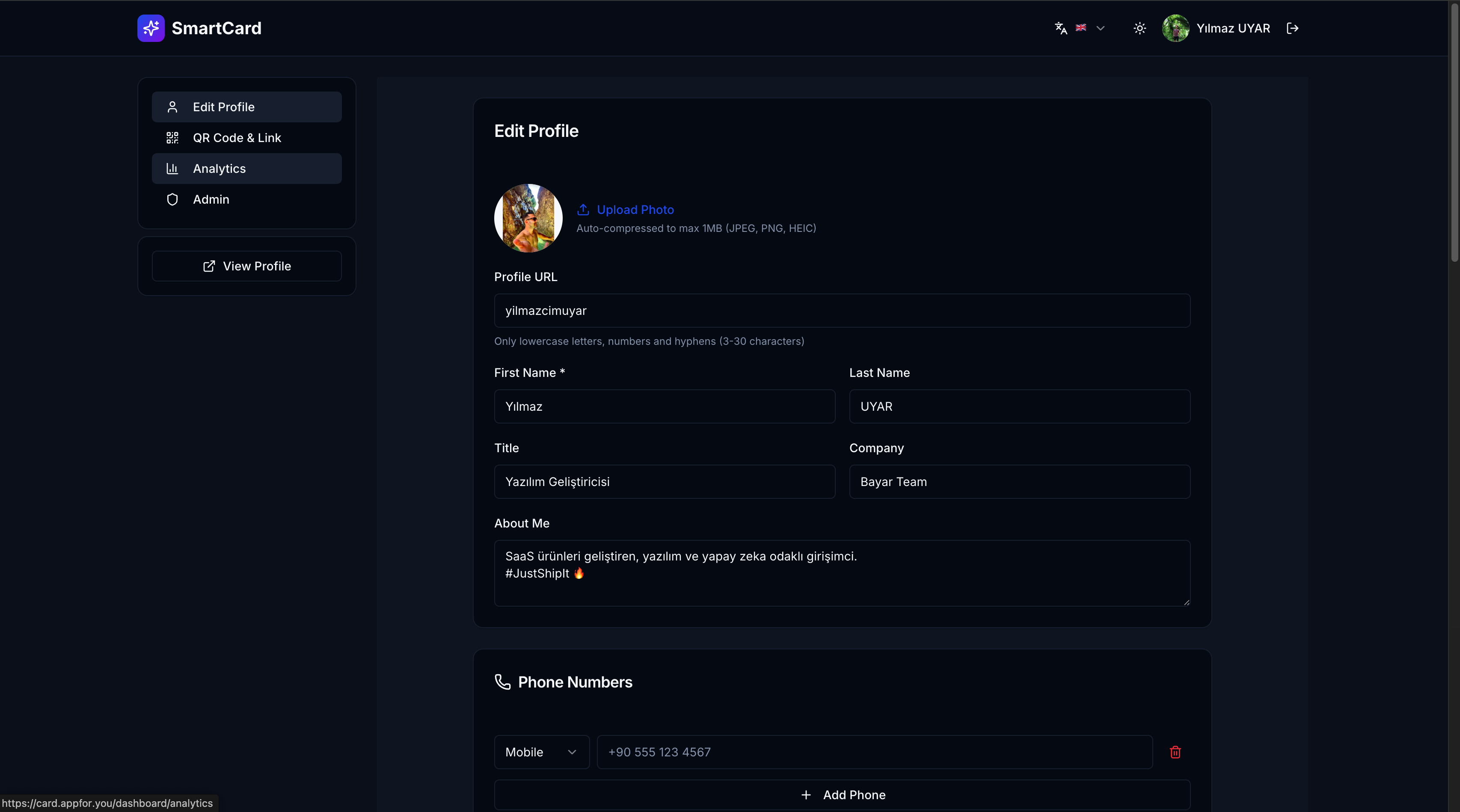Click the View Profile button
Image resolution: width=1460 pixels, height=812 pixels.
[x=246, y=267]
